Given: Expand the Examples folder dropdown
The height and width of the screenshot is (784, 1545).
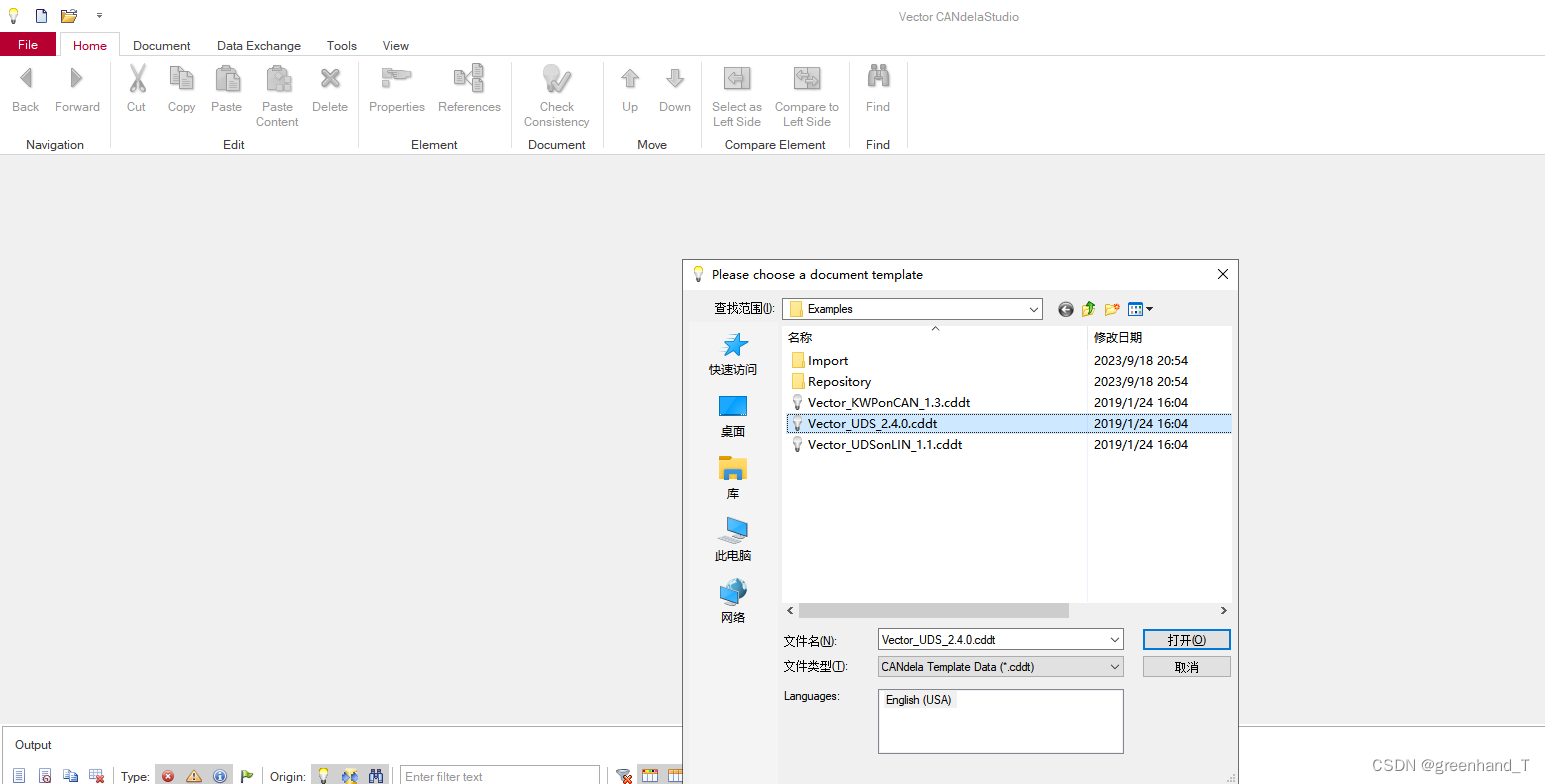Looking at the screenshot, I should coord(1033,310).
